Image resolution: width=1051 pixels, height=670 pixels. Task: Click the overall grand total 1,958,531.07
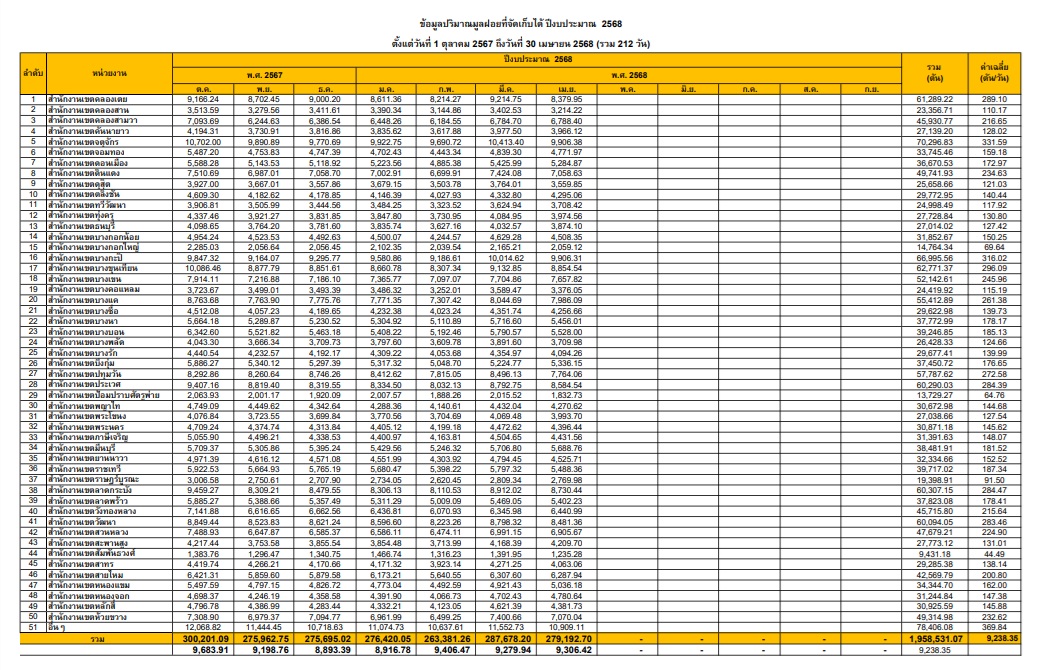(936, 639)
